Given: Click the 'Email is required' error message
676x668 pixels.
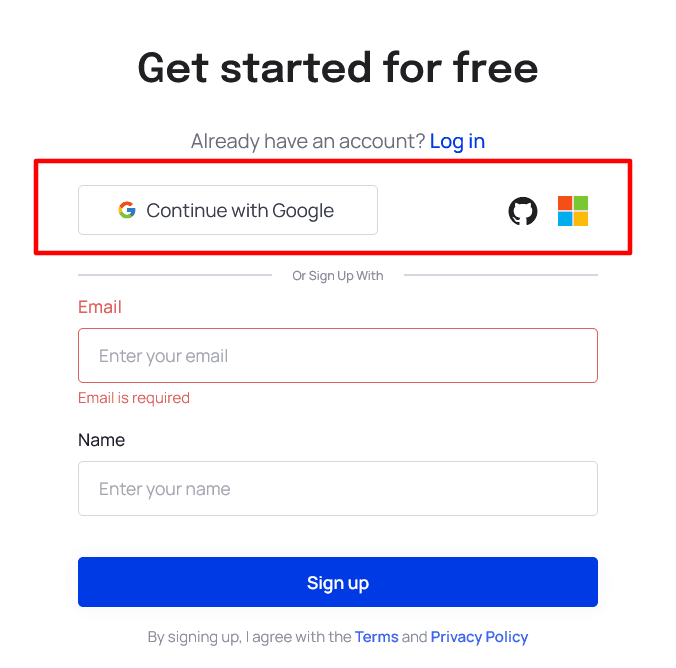Looking at the screenshot, I should (x=134, y=398).
